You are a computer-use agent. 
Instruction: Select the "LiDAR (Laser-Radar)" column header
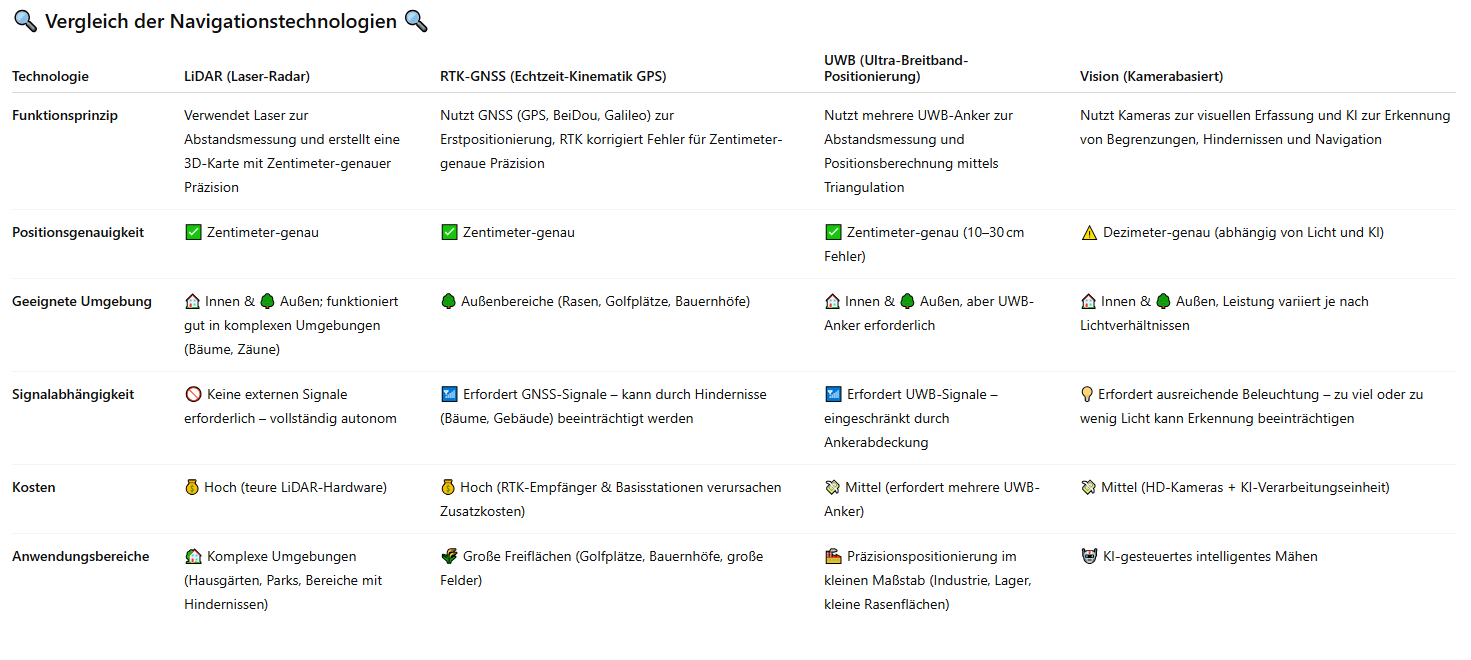(246, 77)
